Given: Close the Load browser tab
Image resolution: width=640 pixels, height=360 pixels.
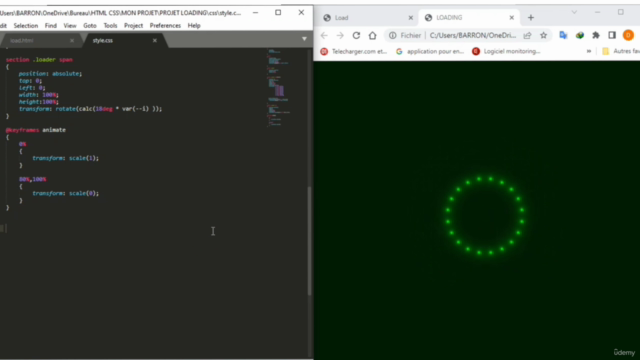Looking at the screenshot, I should coord(411,18).
